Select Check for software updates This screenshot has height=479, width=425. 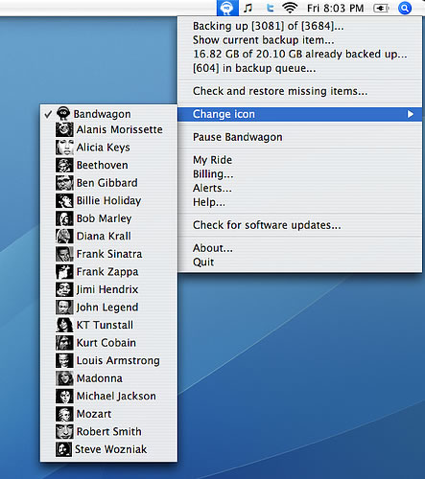(267, 225)
